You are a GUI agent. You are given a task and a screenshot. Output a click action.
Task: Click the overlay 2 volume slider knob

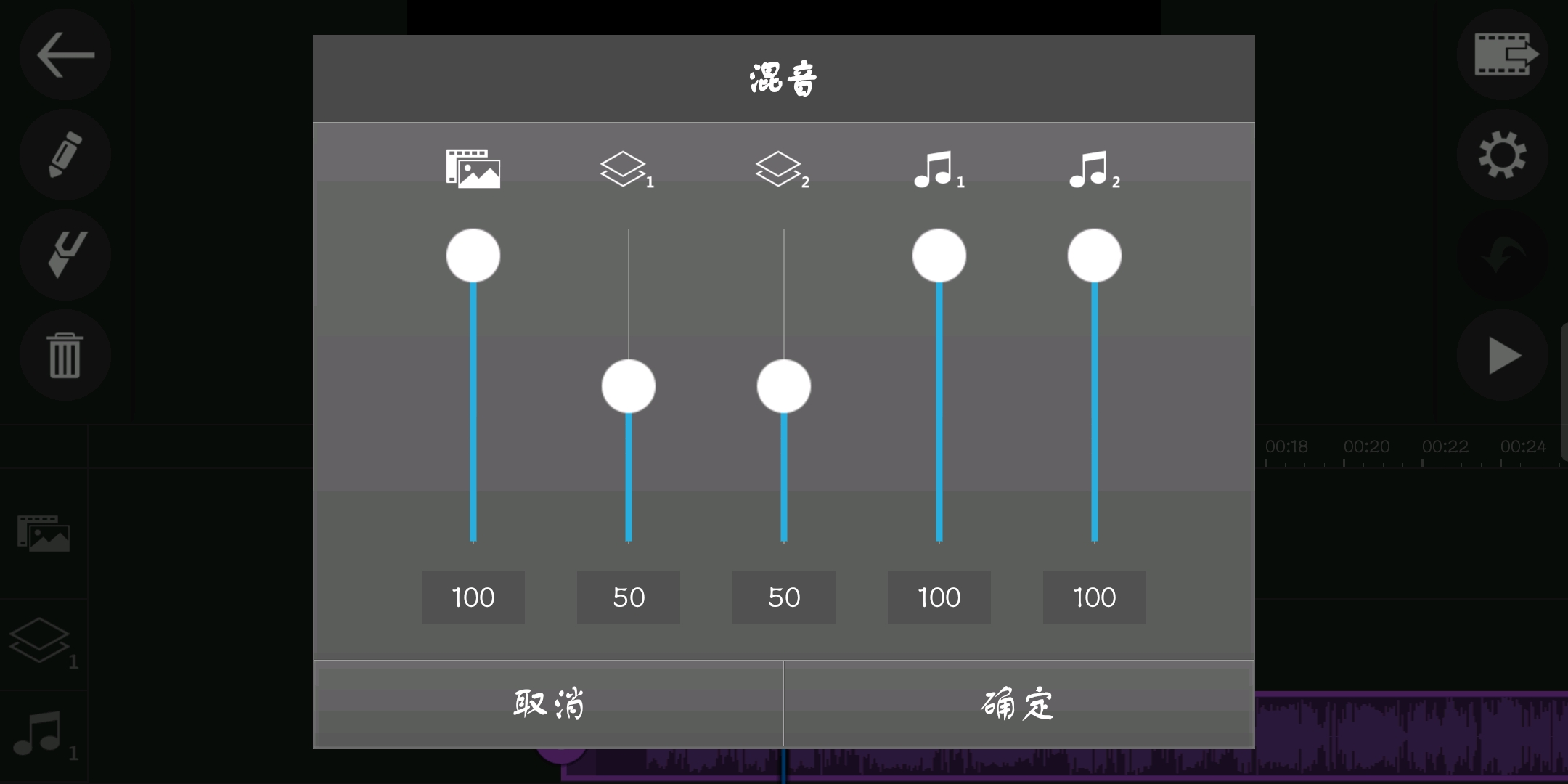784,386
